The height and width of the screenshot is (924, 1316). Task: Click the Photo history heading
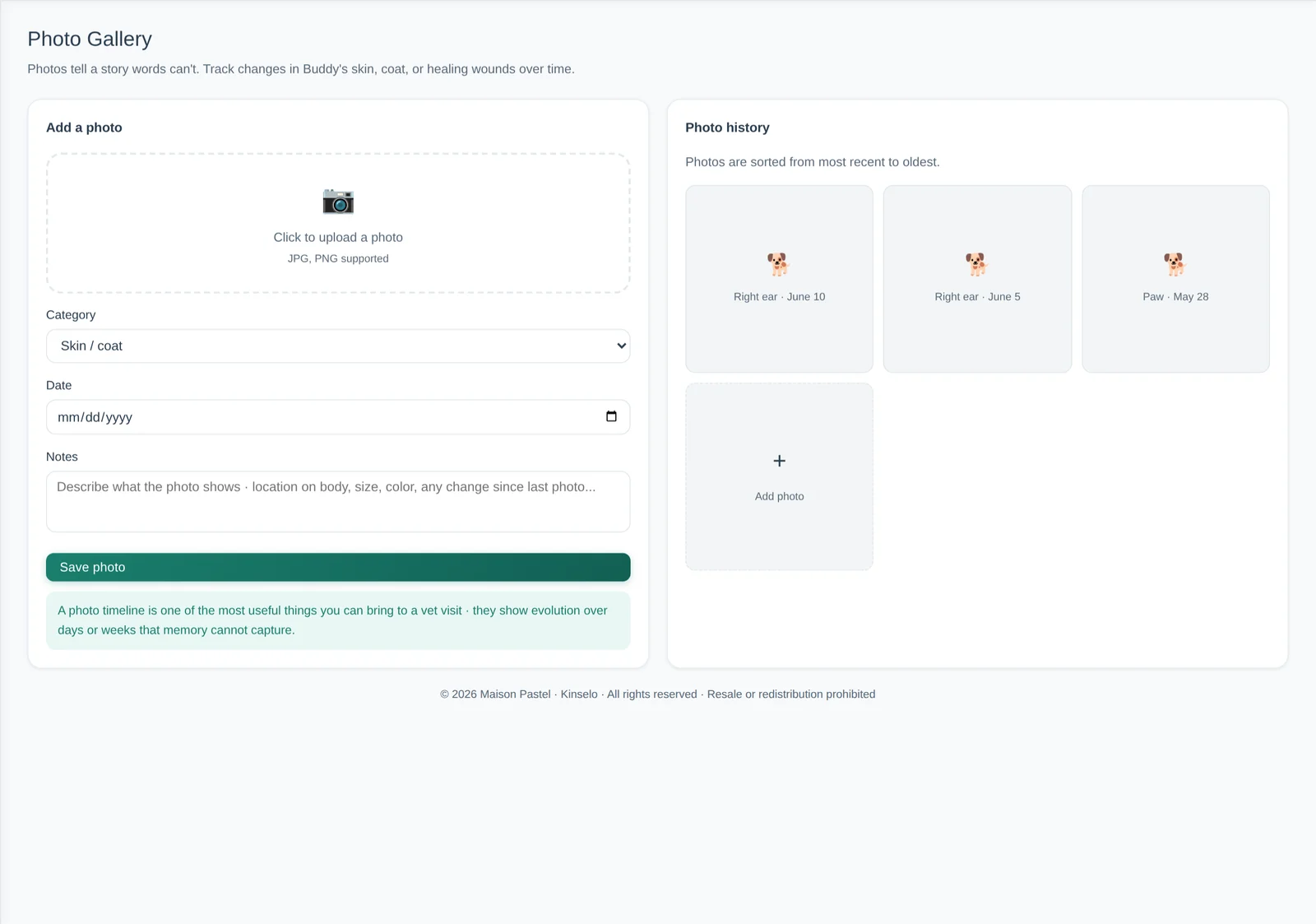pos(727,128)
